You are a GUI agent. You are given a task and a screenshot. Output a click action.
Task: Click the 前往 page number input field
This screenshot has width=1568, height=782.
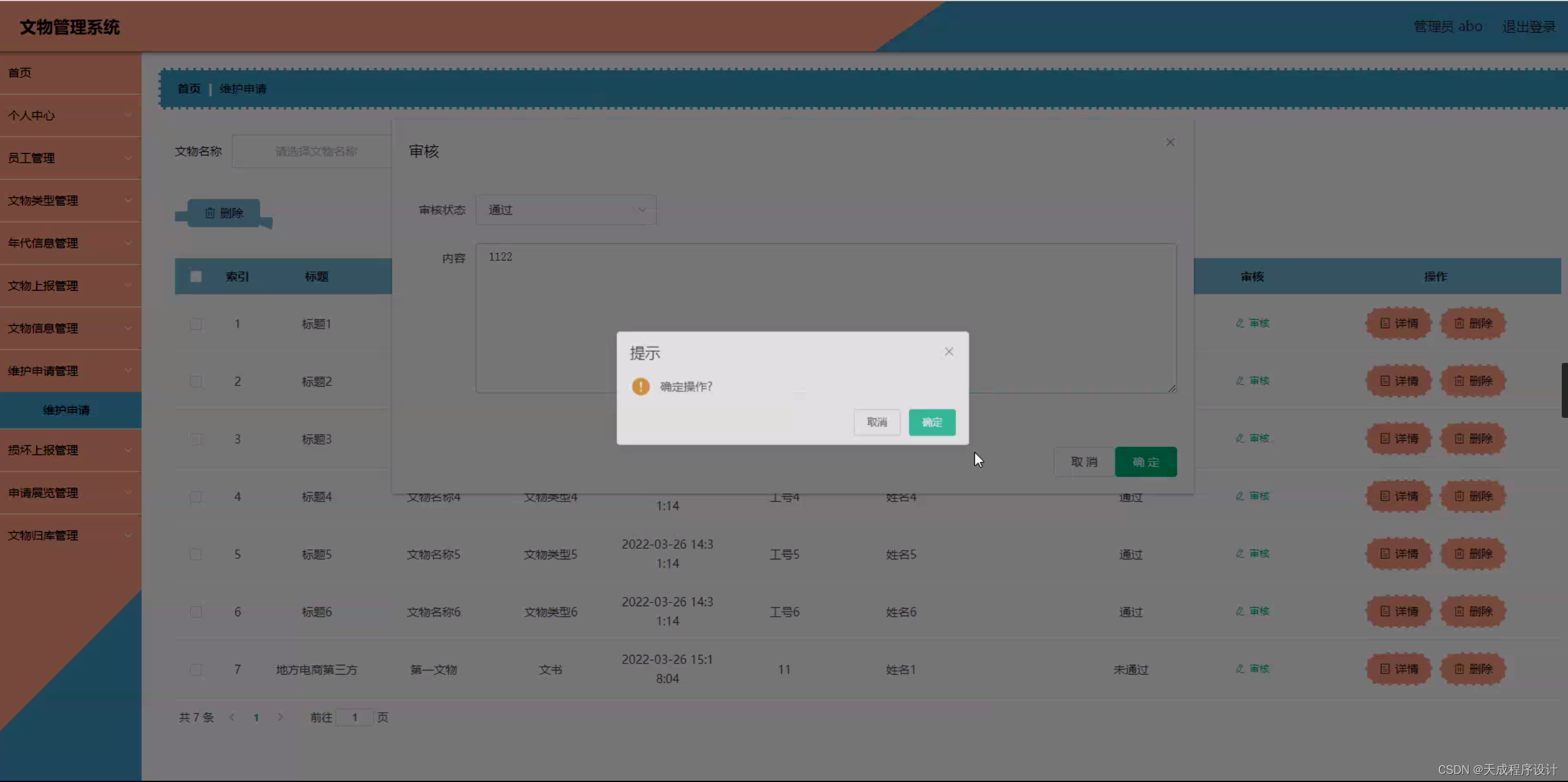pyautogui.click(x=354, y=717)
